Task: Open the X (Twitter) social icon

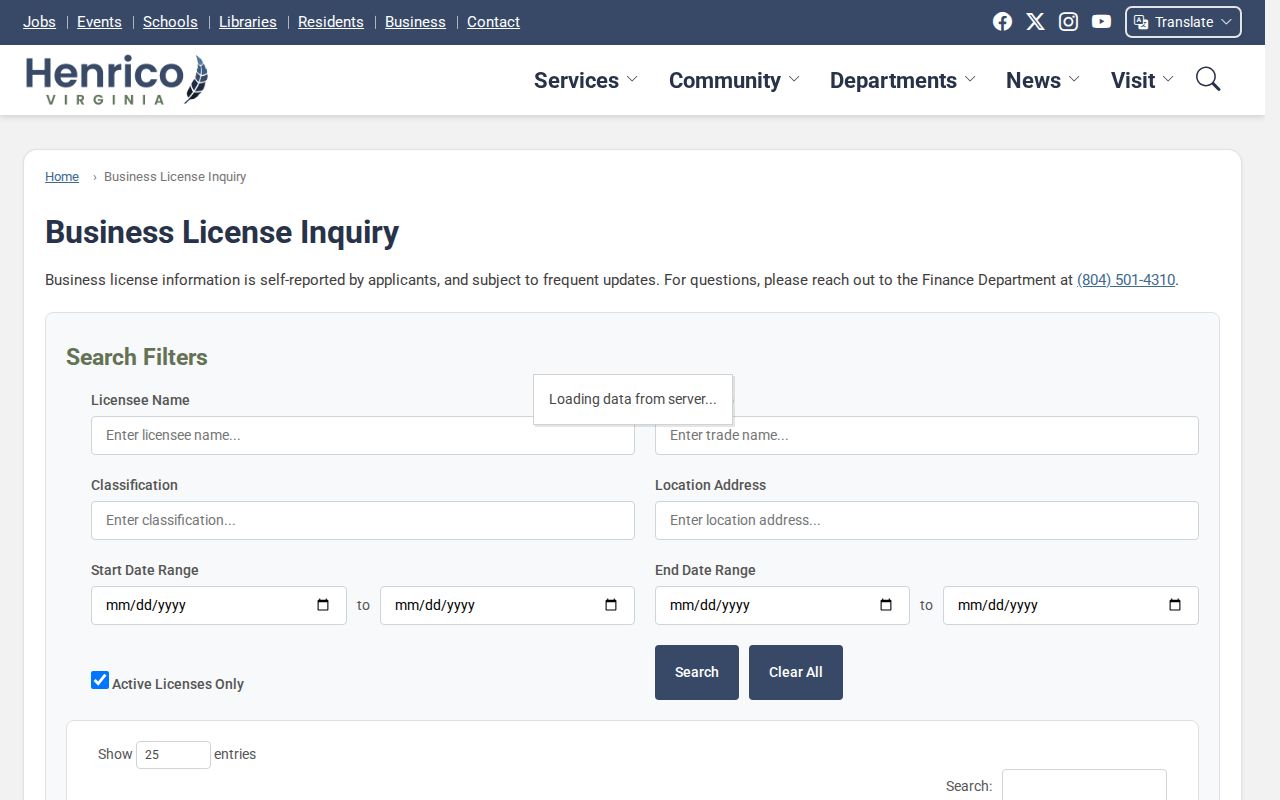Action: pos(1035,22)
